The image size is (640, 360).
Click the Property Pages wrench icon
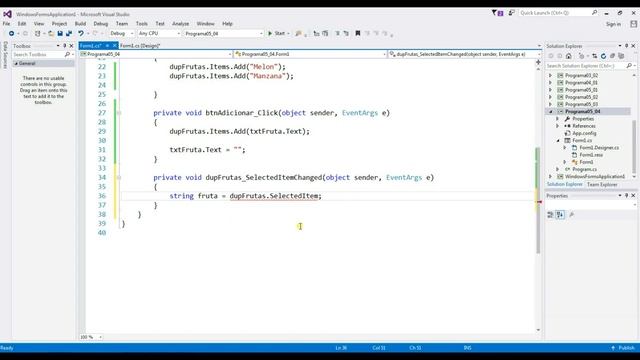(571, 215)
